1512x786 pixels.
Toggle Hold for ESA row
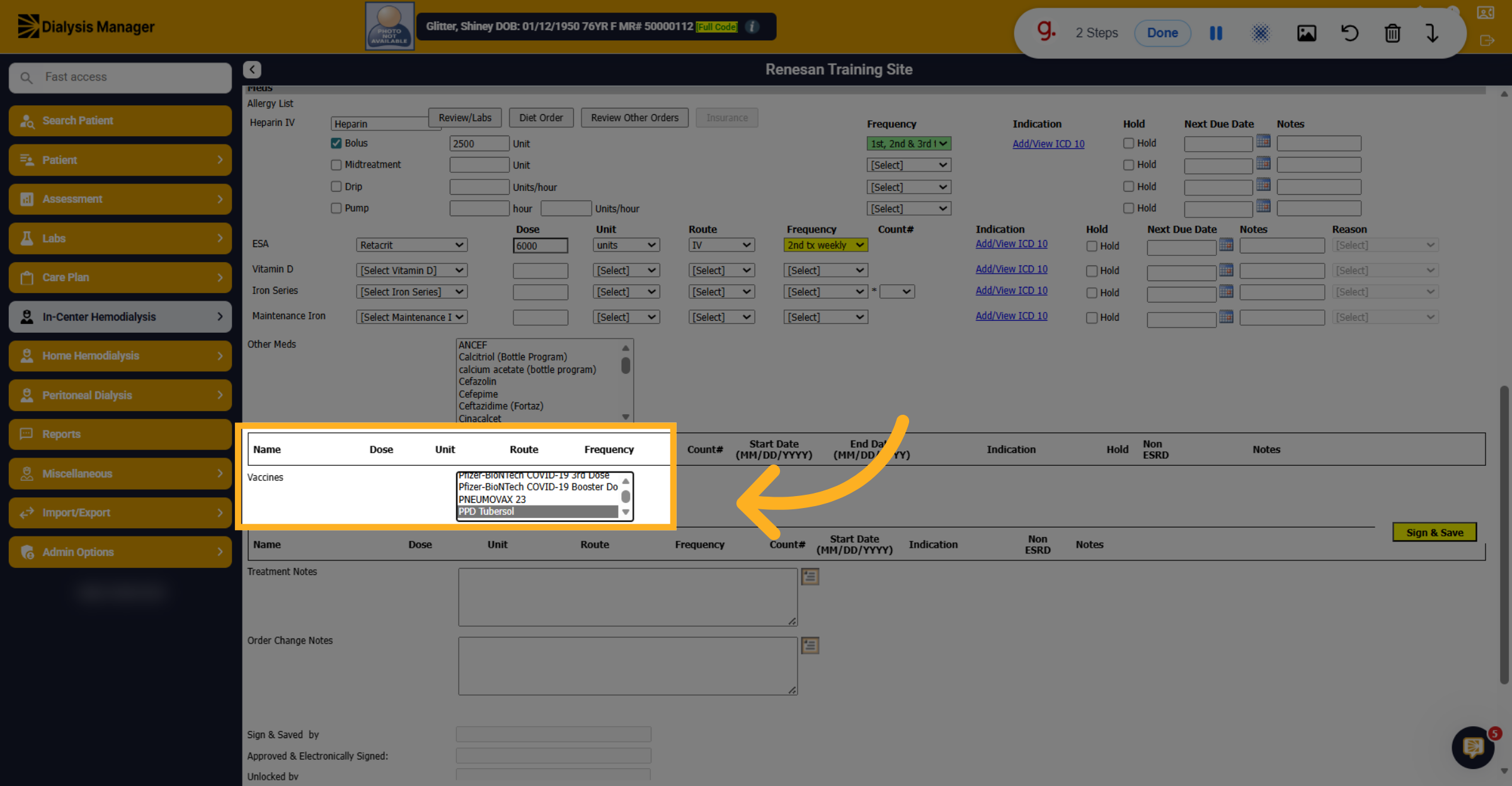[x=1092, y=246]
